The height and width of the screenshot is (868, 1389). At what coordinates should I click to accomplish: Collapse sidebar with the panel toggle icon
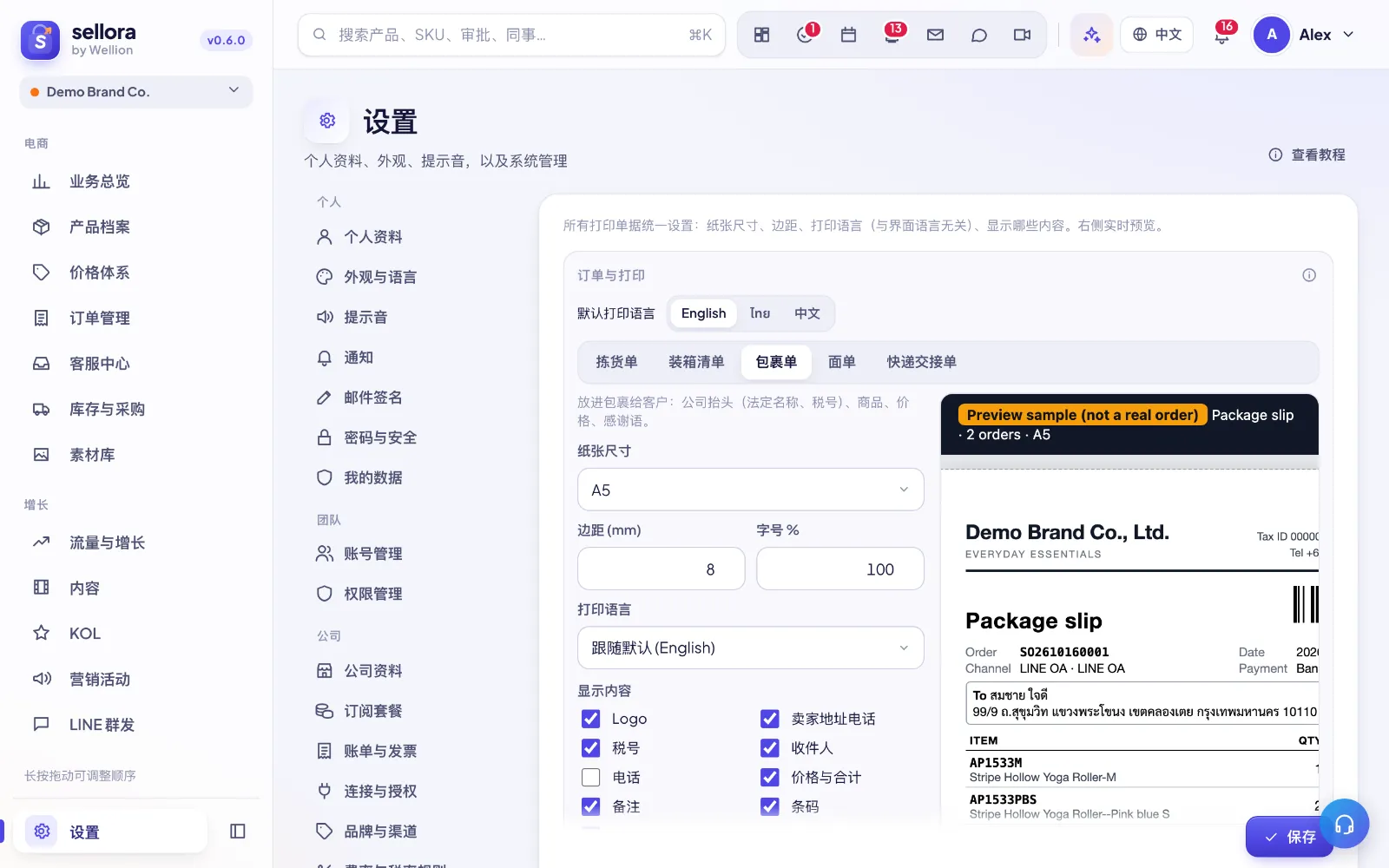[238, 832]
